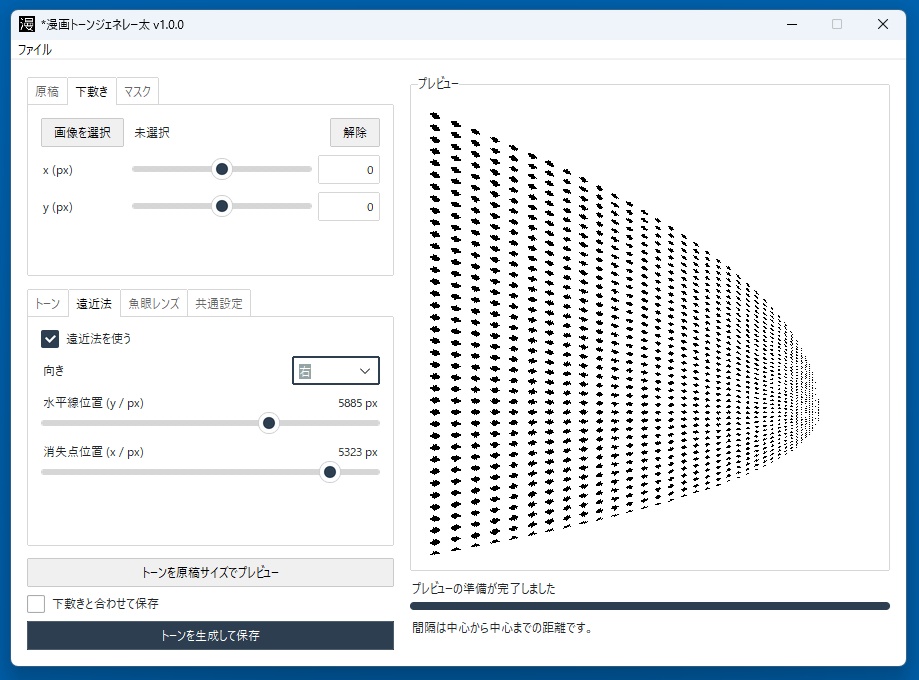This screenshot has height=680, width=919.
Task: Open the マスク tab
Action: pyautogui.click(x=138, y=91)
